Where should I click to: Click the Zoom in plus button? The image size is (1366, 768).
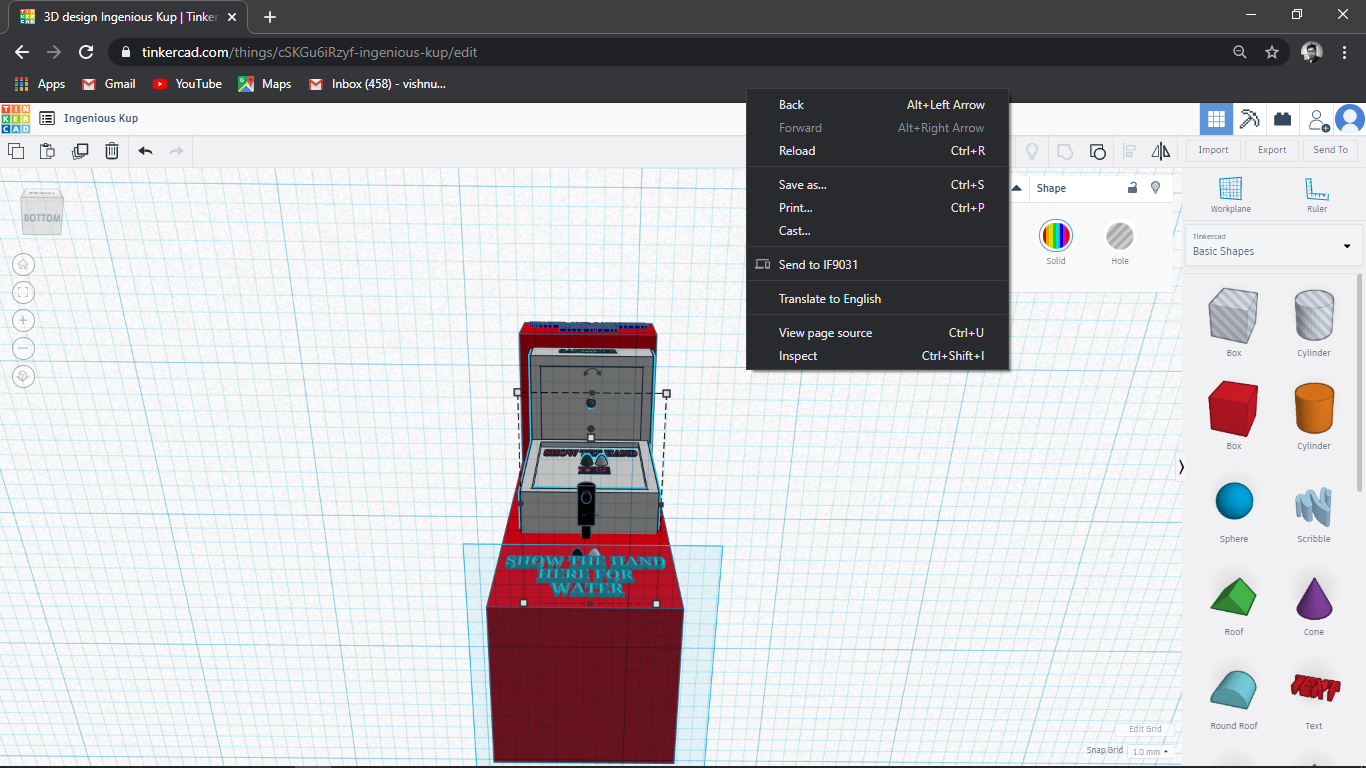point(24,320)
